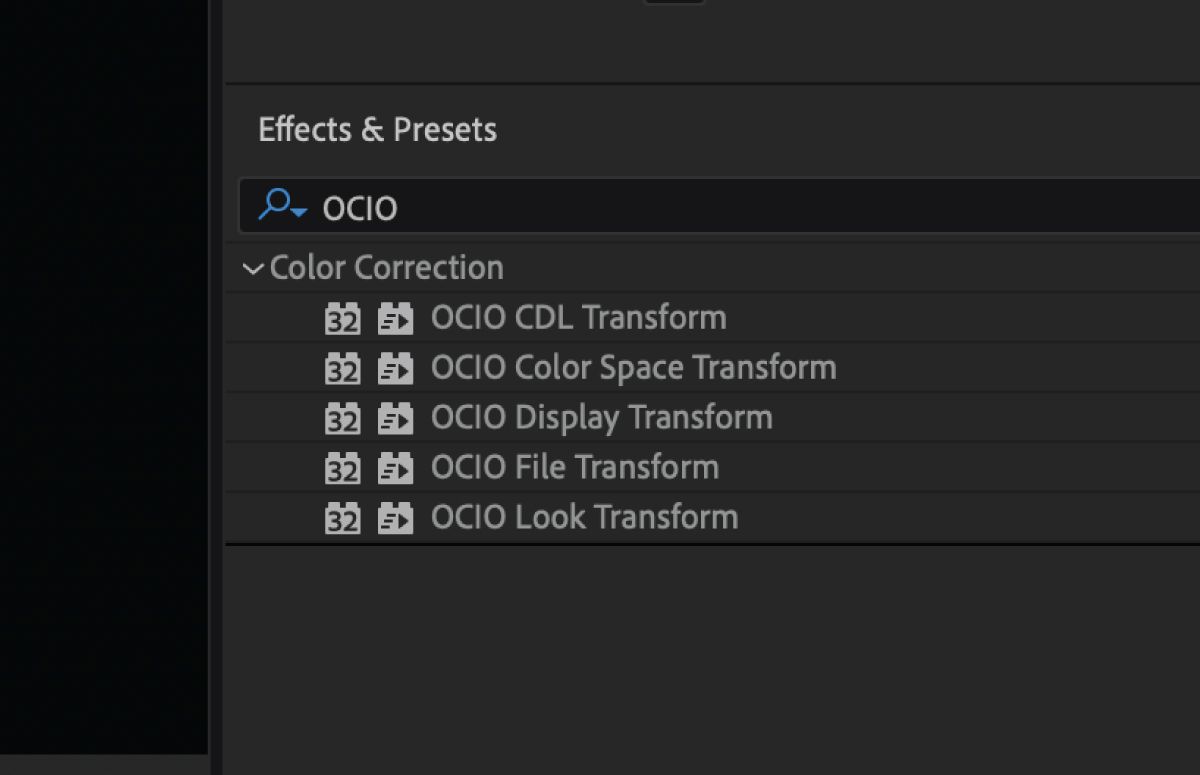Click the 32-bit icon next to OCIO File Transform
The width and height of the screenshot is (1200, 775).
coord(344,467)
